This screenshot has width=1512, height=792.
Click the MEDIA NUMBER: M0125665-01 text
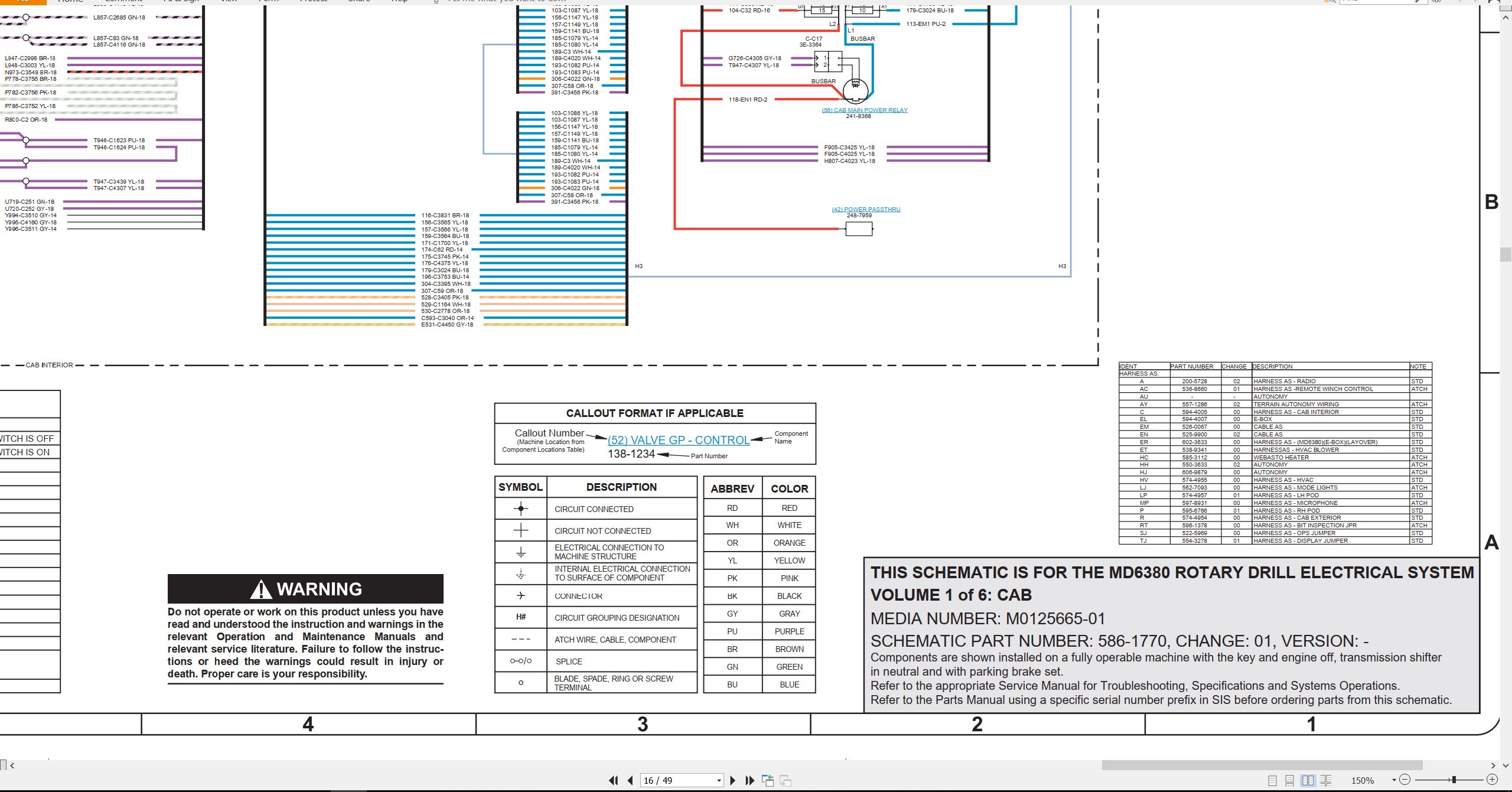pos(988,618)
